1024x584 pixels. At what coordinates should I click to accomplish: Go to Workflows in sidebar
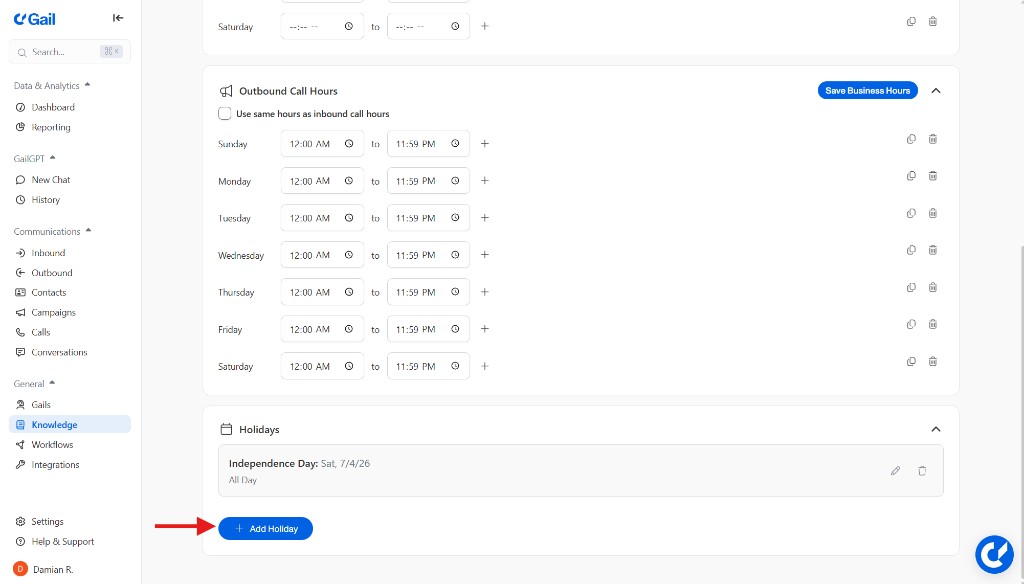click(x=52, y=445)
